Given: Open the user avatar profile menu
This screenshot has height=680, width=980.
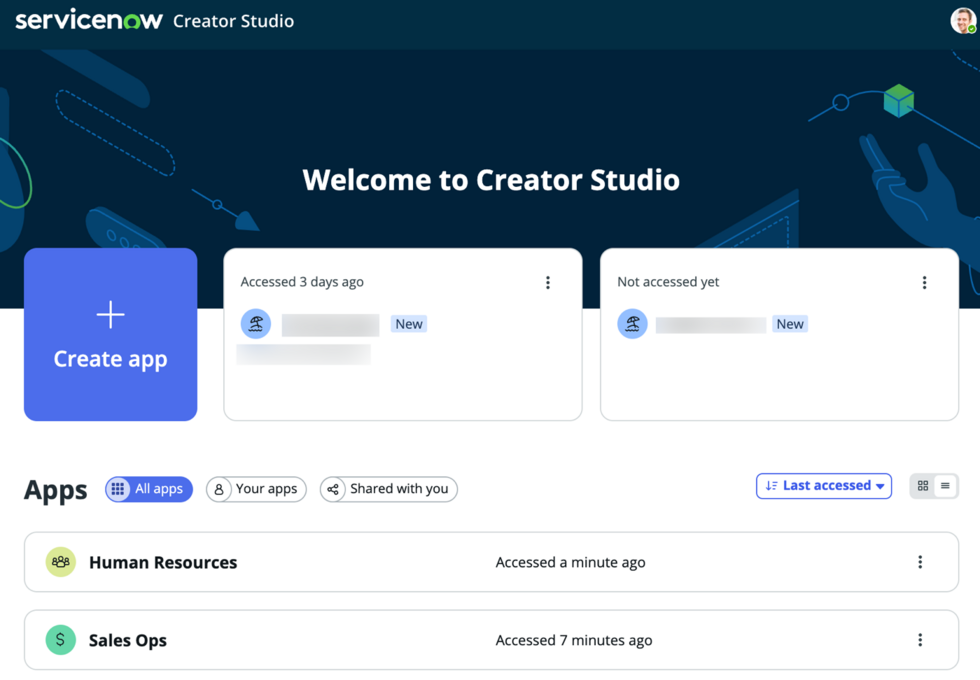Looking at the screenshot, I should click(x=963, y=21).
